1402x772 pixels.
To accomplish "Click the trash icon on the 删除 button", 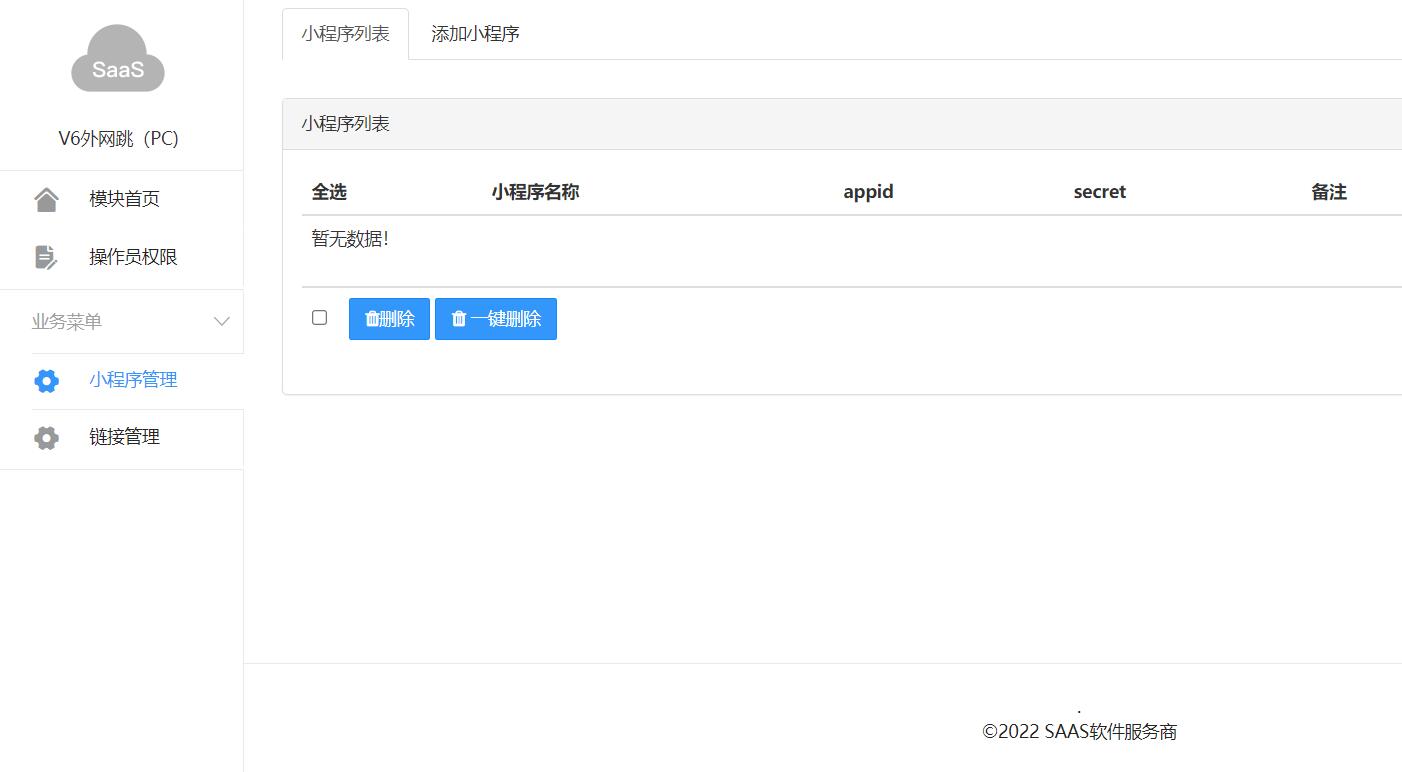I will pos(372,319).
